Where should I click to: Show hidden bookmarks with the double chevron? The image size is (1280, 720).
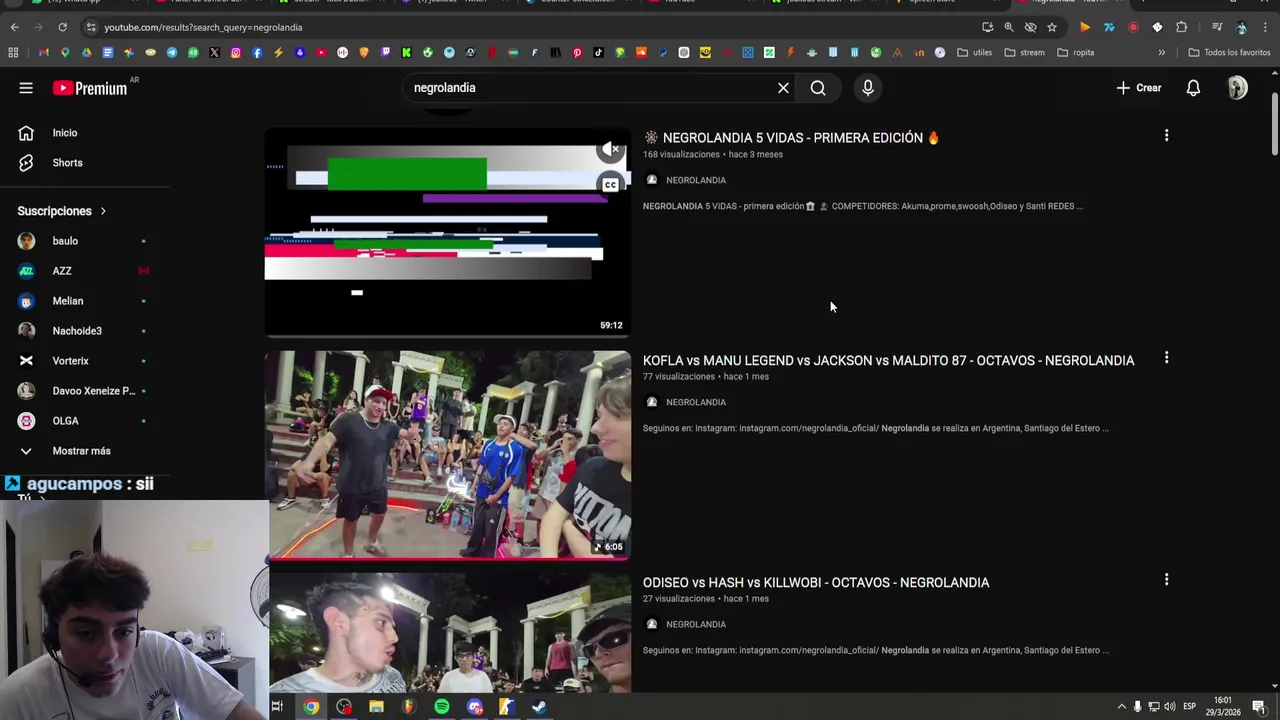1161,52
